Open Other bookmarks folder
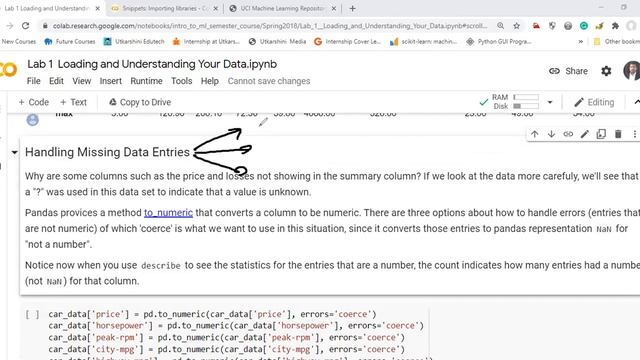This screenshot has height=360, width=640. pos(616,42)
